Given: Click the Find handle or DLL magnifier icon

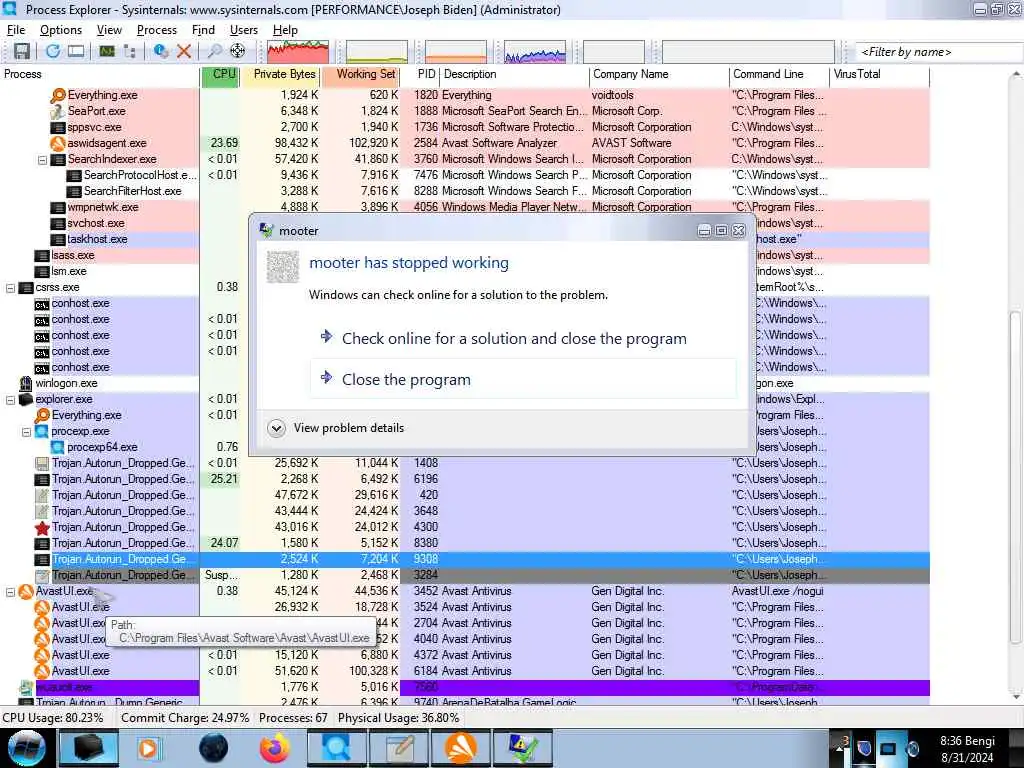Looking at the screenshot, I should point(215,51).
